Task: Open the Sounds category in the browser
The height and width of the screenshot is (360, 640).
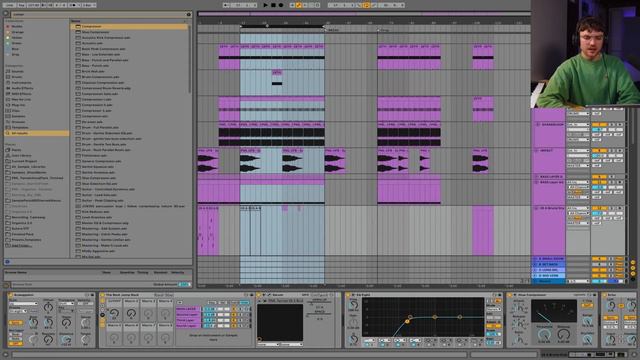Action: coord(17,71)
